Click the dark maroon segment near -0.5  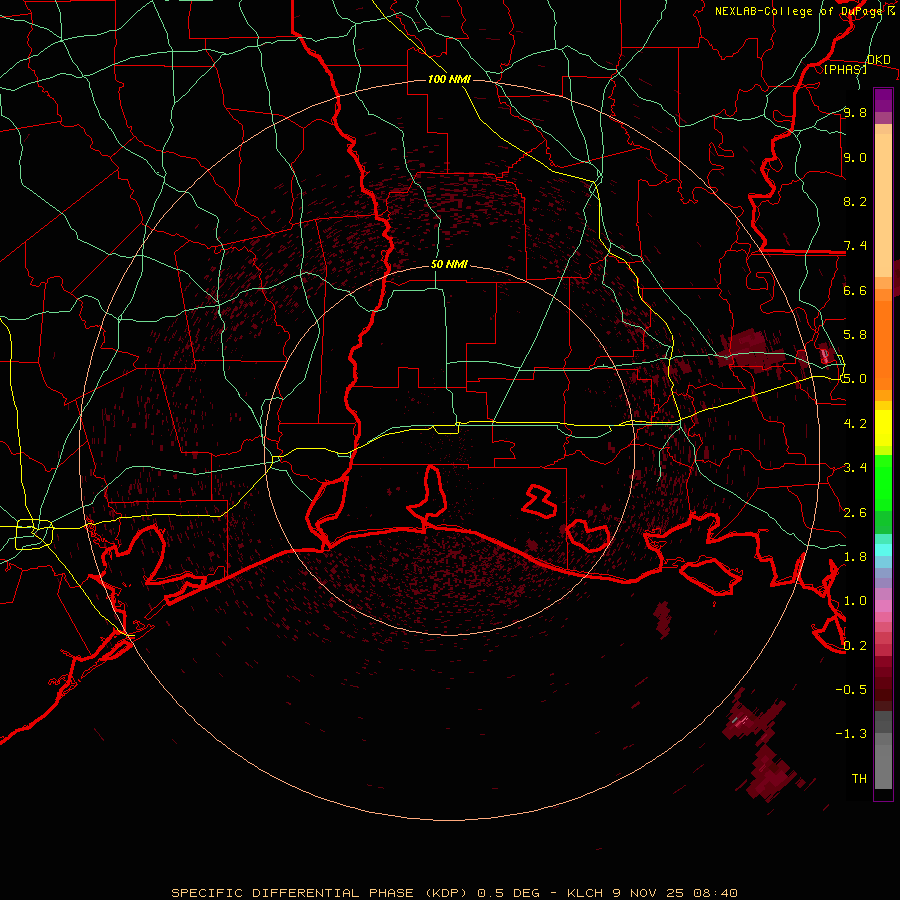(883, 689)
